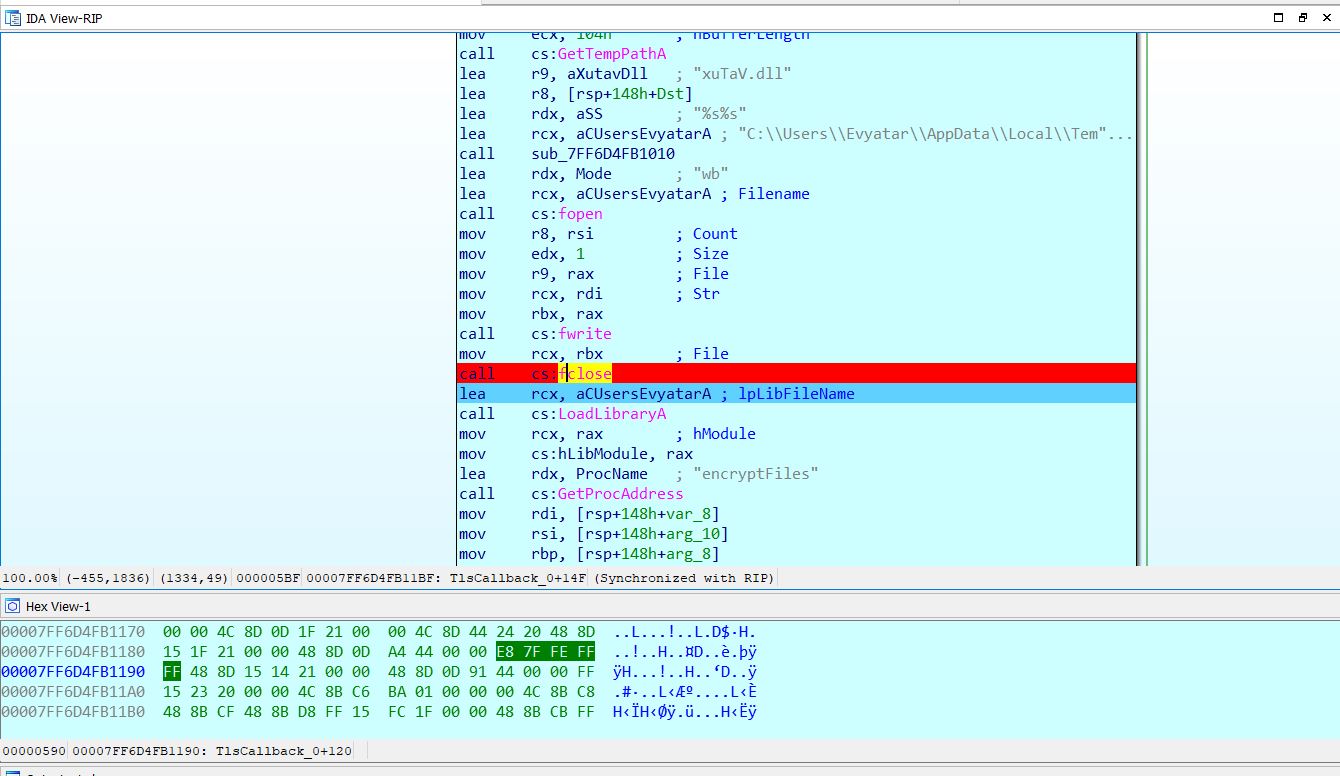1340x776 pixels.
Task: Float the IDA View-RIP panel with restore icon
Action: [1302, 17]
